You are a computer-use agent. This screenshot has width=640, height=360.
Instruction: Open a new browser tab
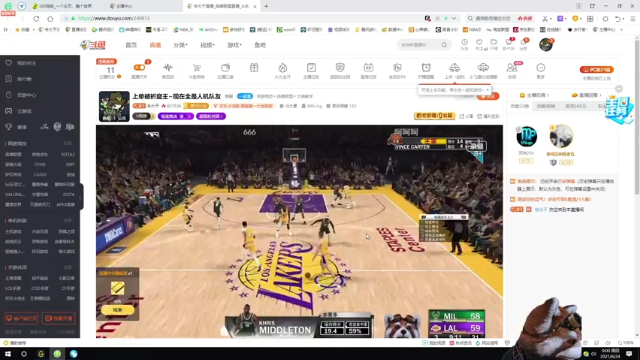[266, 6]
